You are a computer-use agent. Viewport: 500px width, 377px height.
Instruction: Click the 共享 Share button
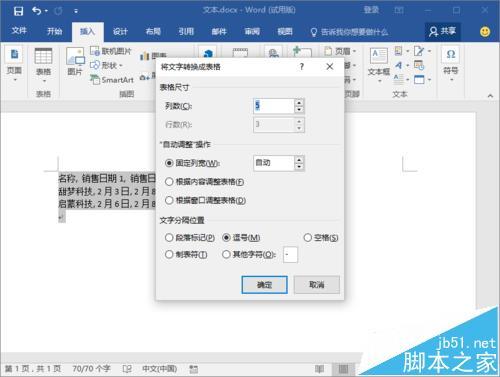[442, 31]
